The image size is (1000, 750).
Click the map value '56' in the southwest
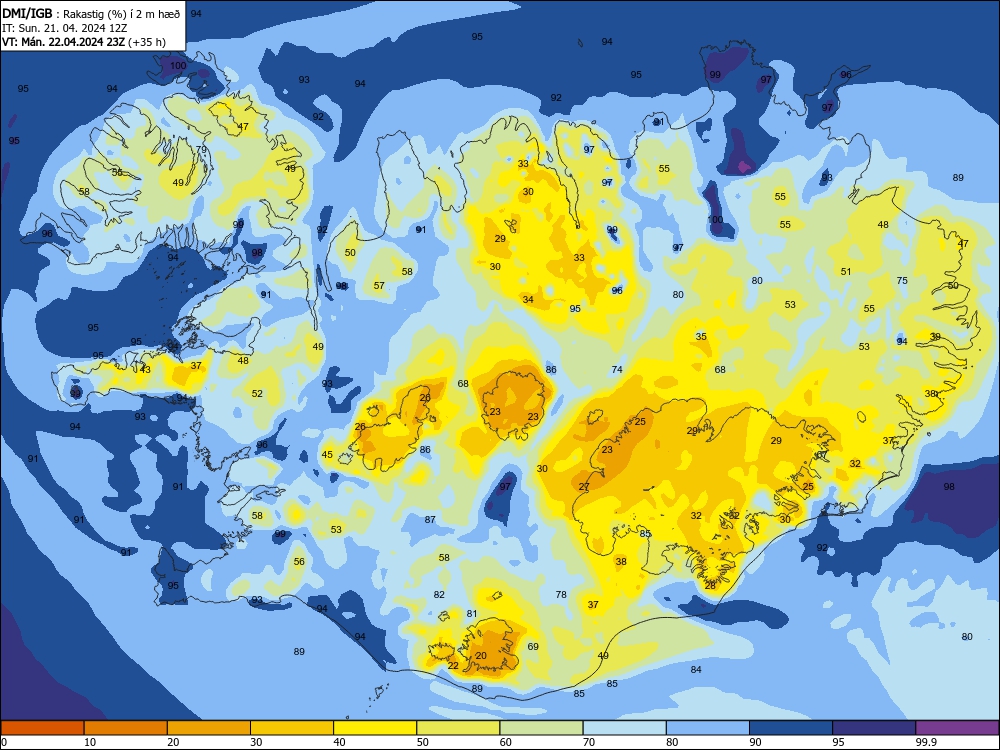click(x=299, y=562)
